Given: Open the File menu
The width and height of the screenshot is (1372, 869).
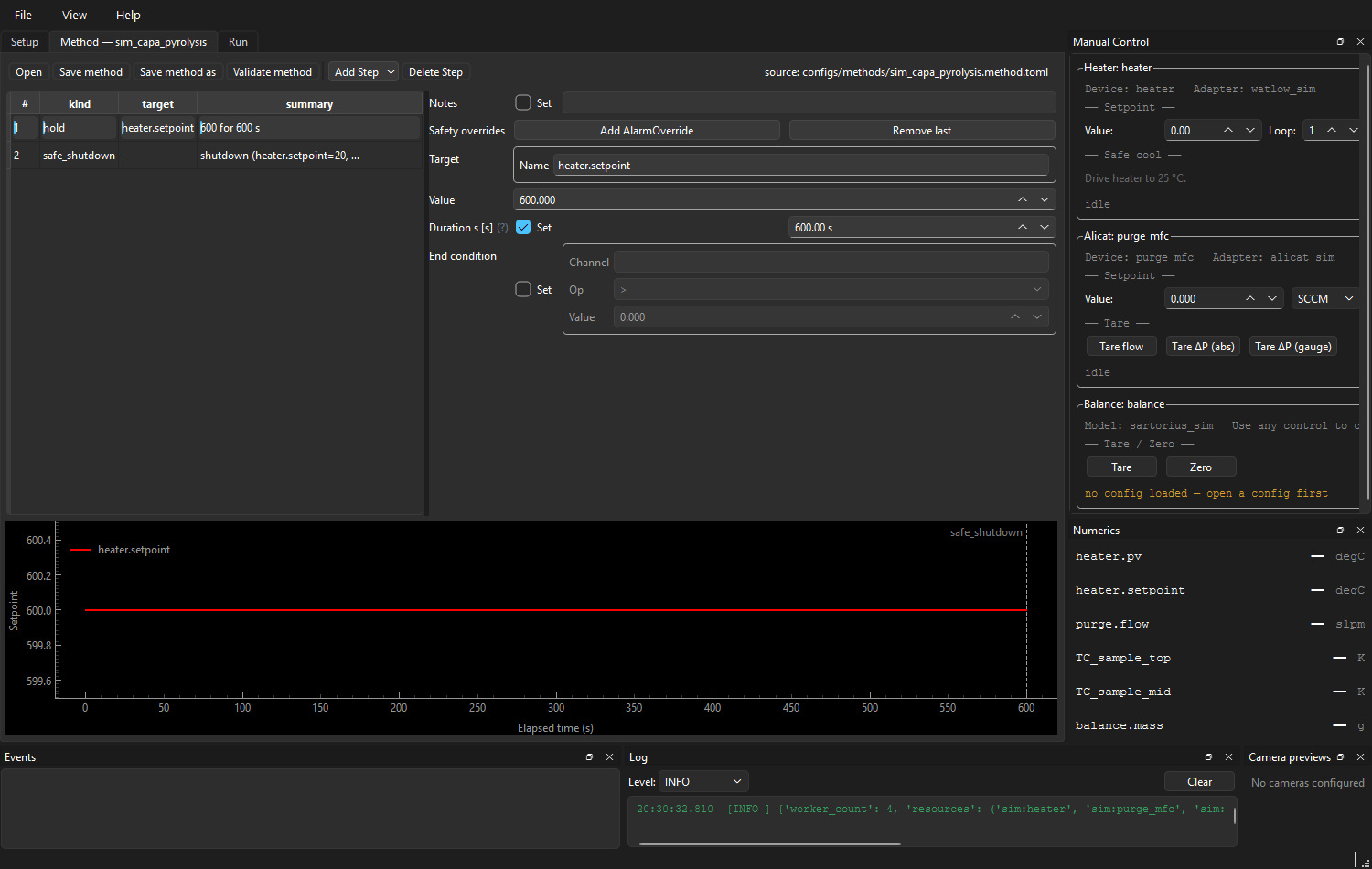Looking at the screenshot, I should (x=24, y=15).
